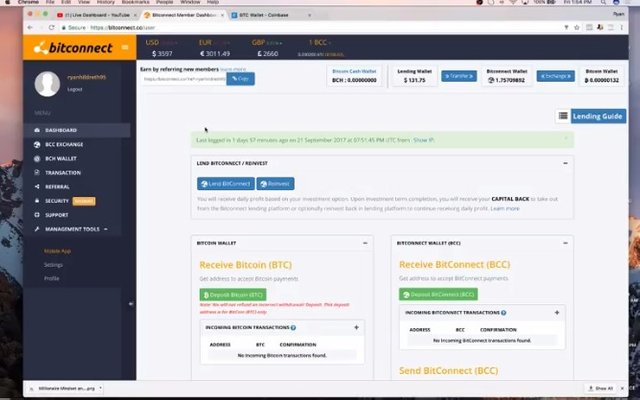Image resolution: width=640 pixels, height=400 pixels.
Task: Click the BCH : 0.00000000 balance
Action: tap(354, 80)
